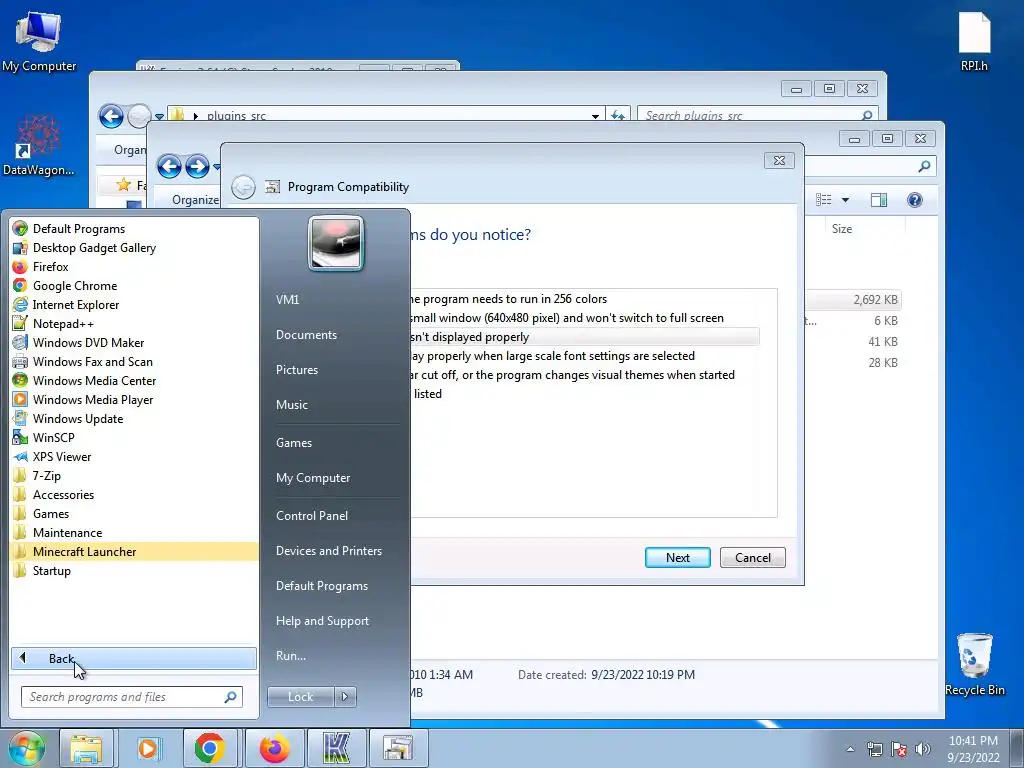
Task: Open Control Panel
Action: click(312, 516)
